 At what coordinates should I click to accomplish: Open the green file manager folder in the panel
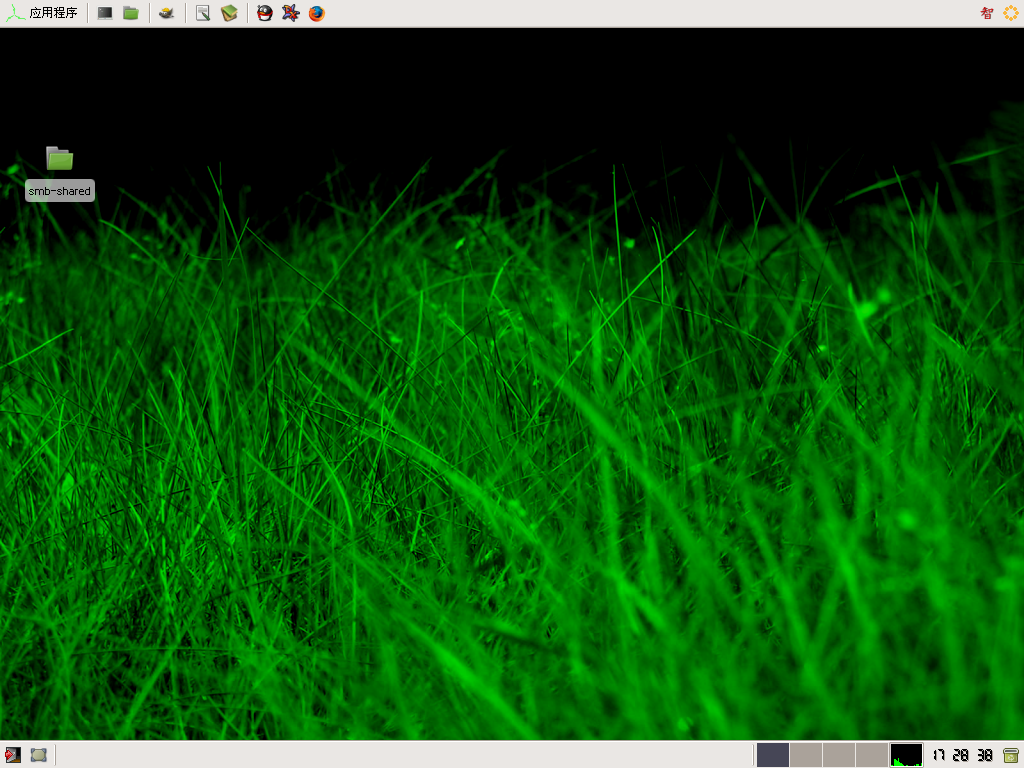(x=131, y=13)
